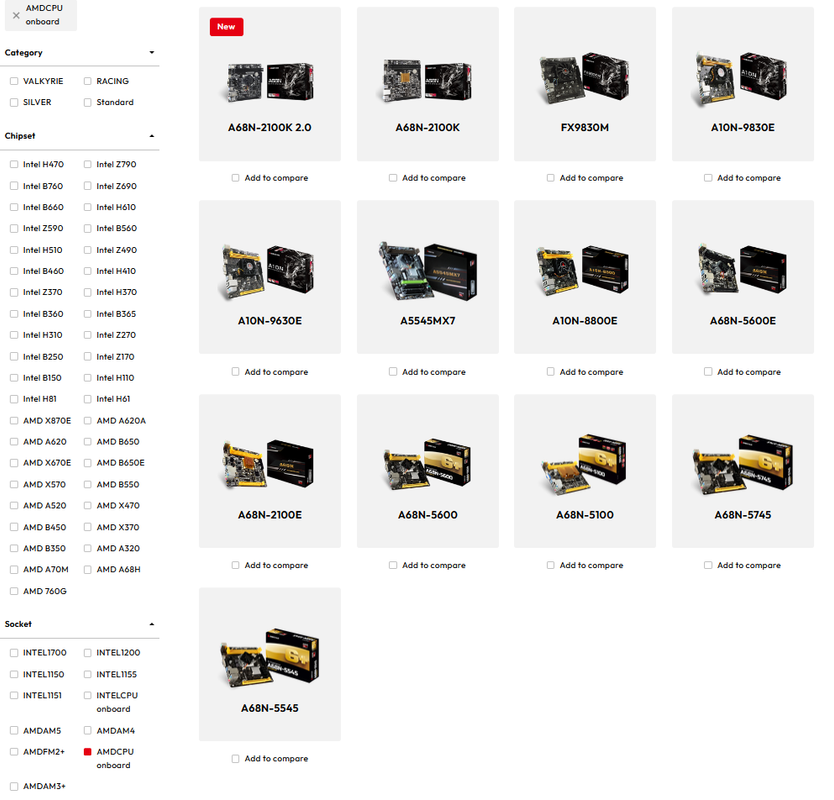Viewport: 834px width, 800px height.
Task: Click the A5545MX7 product title
Action: [x=428, y=321]
